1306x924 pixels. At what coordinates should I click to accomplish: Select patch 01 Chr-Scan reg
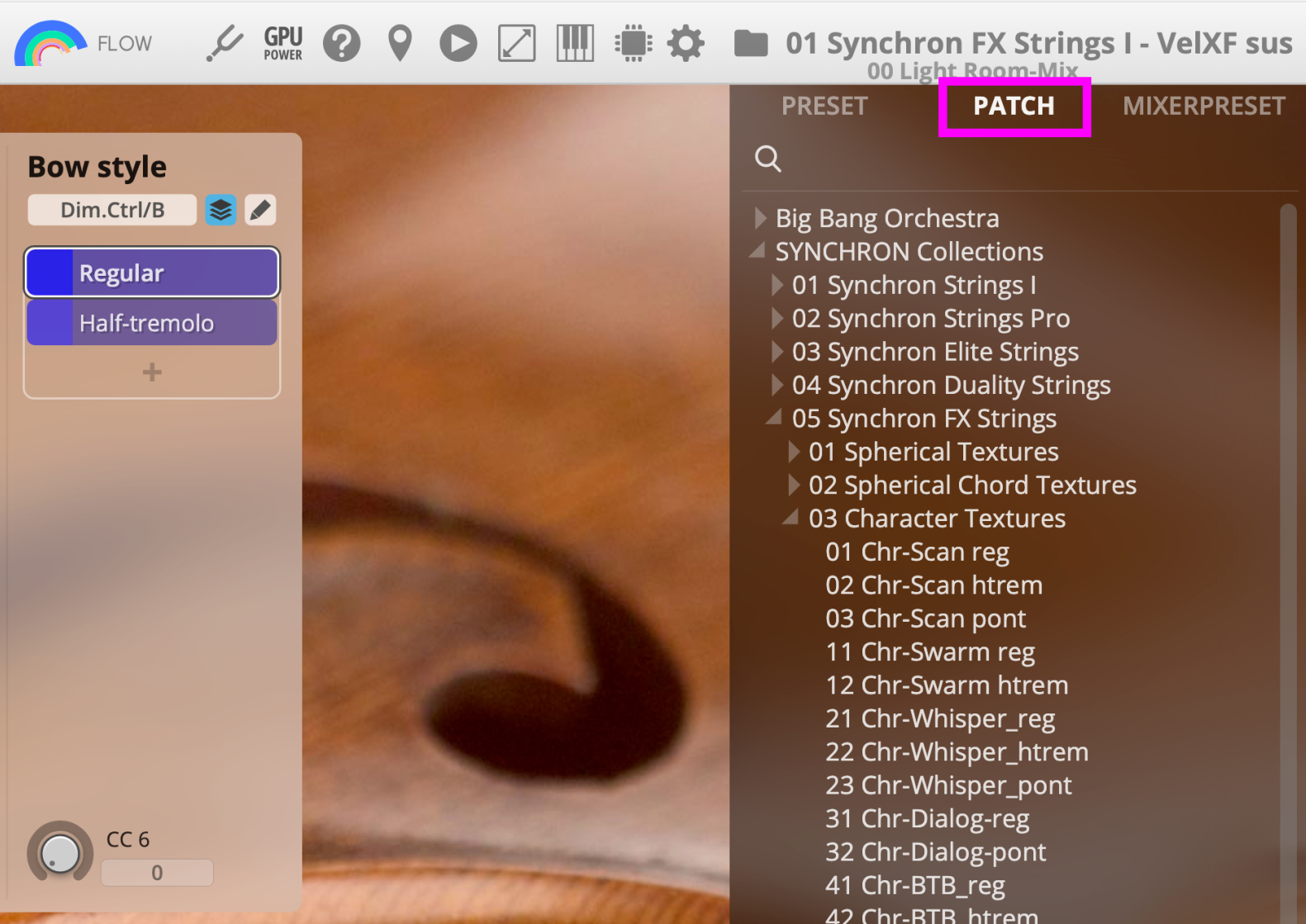tap(917, 552)
